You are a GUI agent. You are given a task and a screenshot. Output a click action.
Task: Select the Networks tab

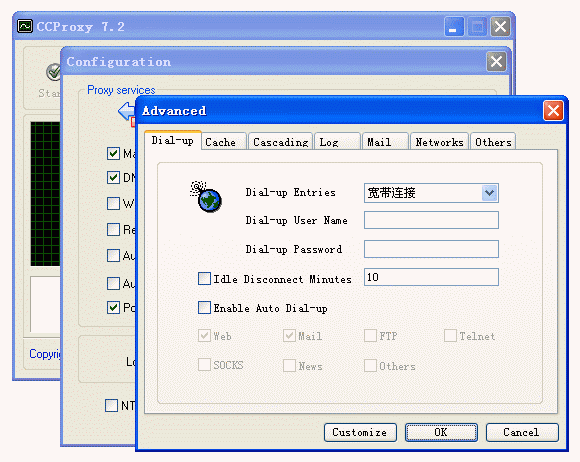click(x=439, y=142)
